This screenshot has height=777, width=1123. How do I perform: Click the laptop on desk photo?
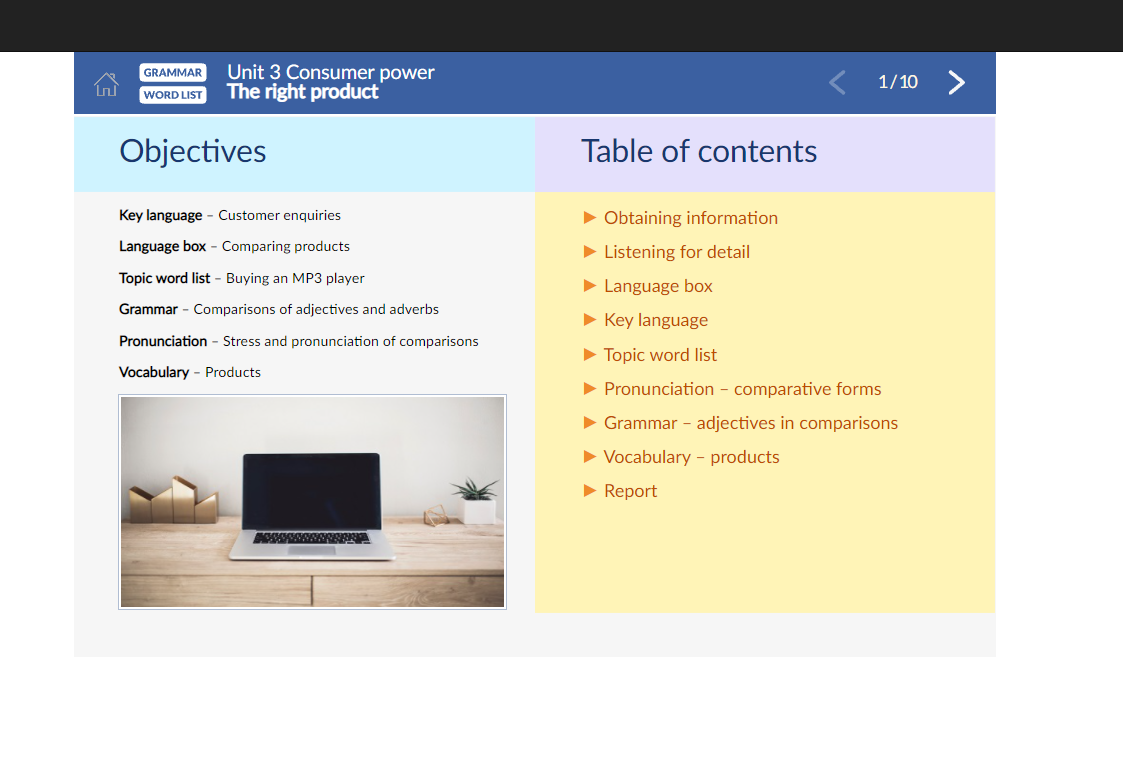point(312,502)
